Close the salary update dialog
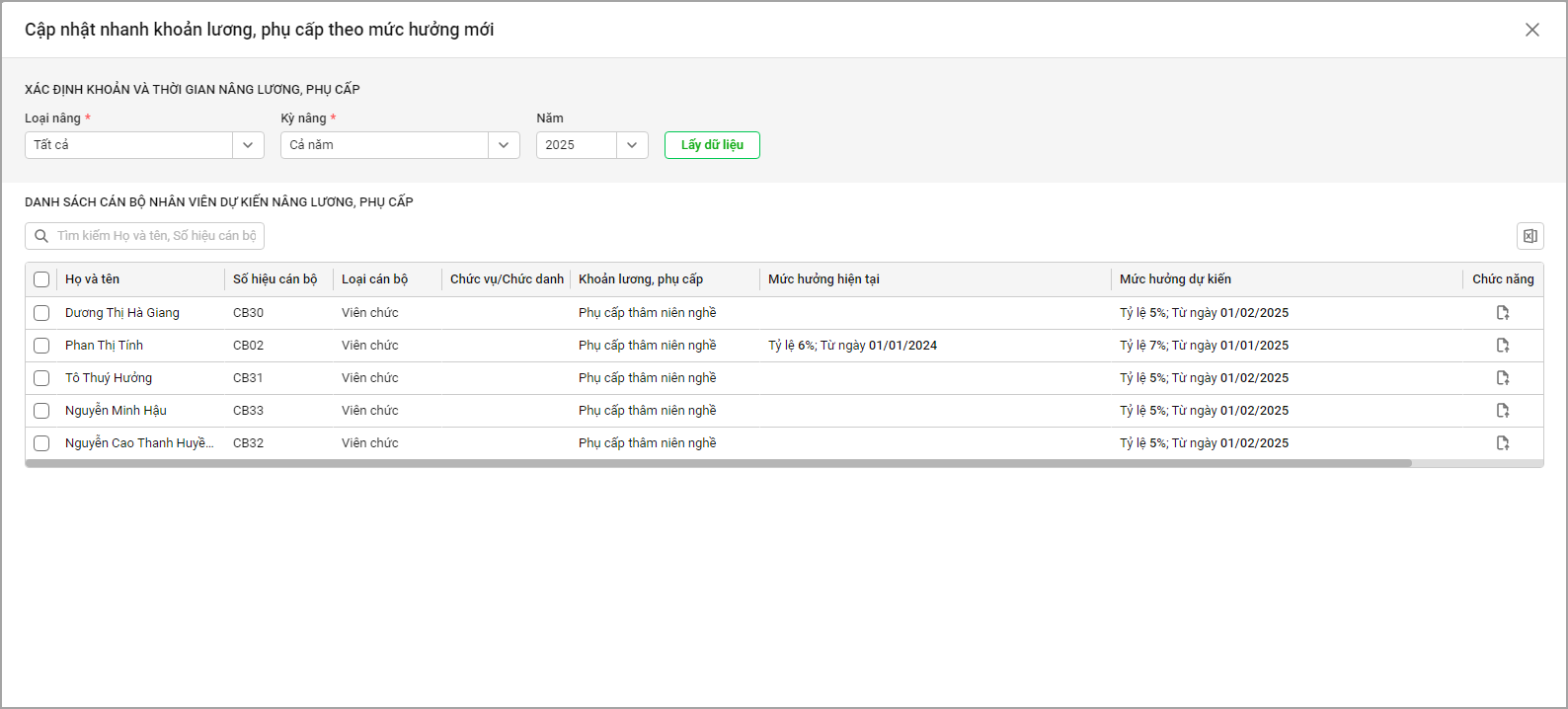The height and width of the screenshot is (709, 1568). tap(1531, 30)
